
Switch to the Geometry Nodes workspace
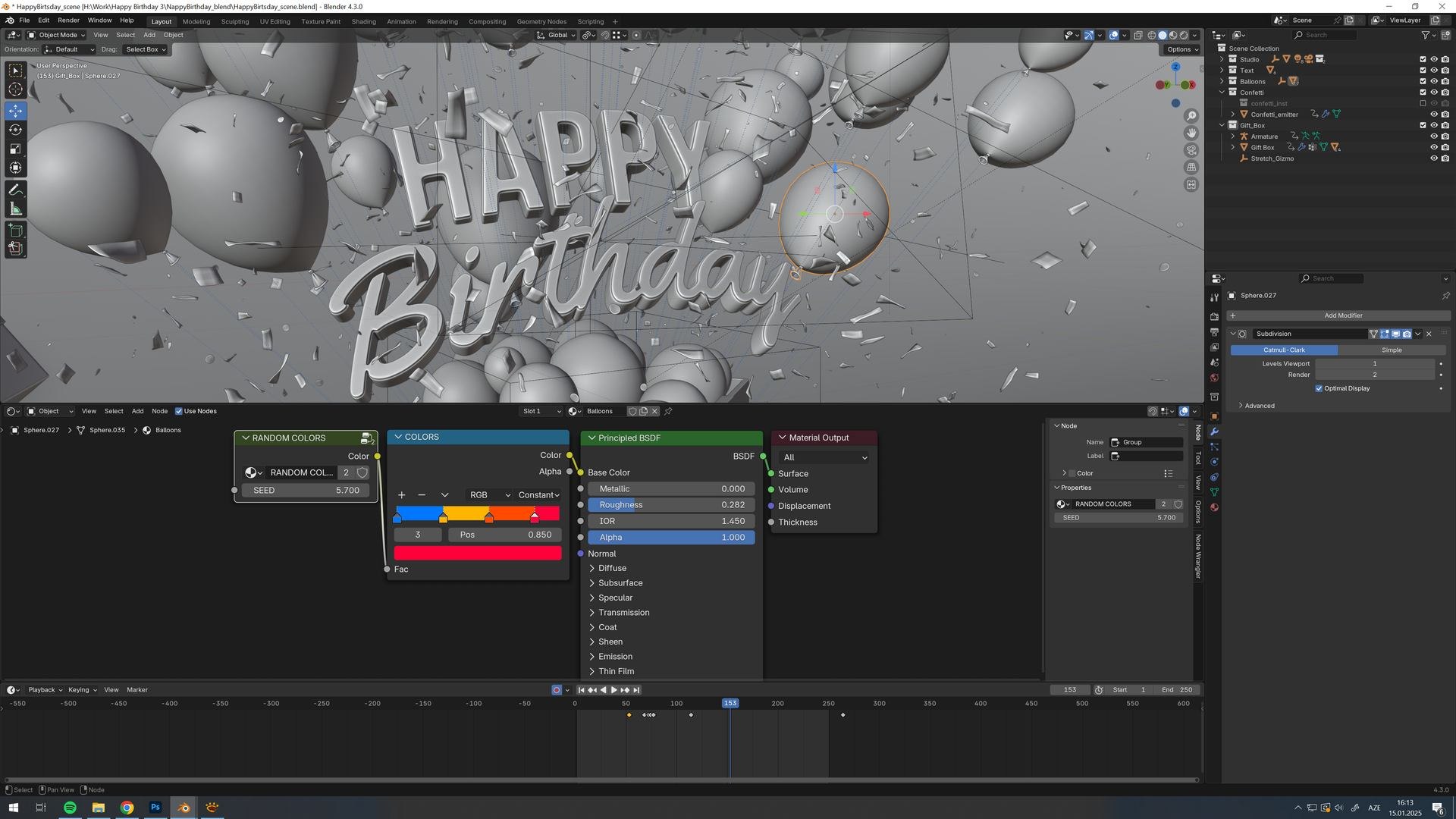pos(541,21)
